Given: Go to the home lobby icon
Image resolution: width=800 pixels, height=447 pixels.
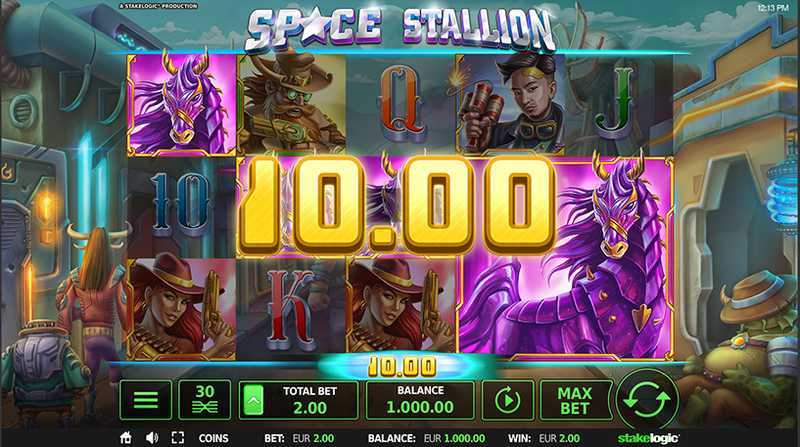Looking at the screenshot, I should [126, 438].
